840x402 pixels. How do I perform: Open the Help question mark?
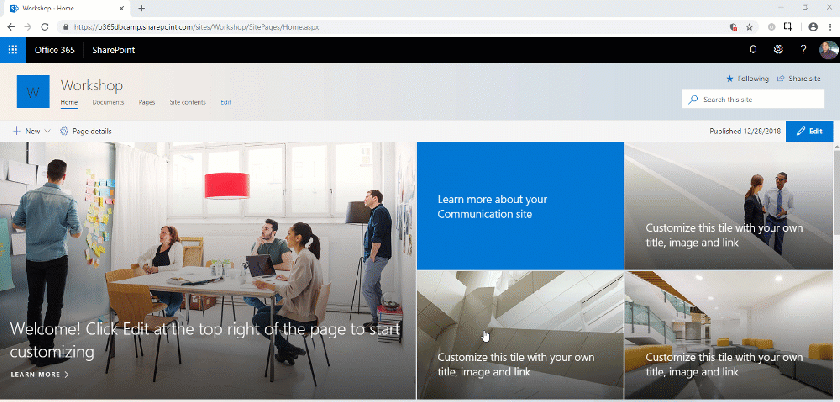click(803, 49)
